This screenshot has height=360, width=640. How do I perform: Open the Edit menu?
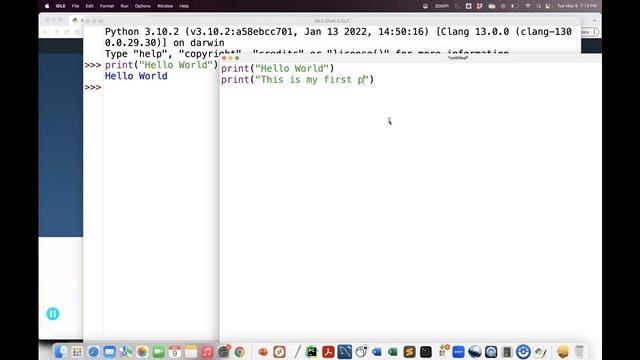(89, 6)
